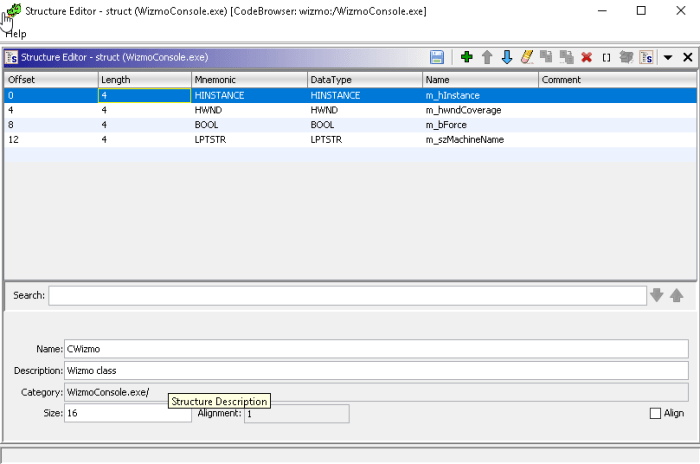Click the Category field WizmoConsole.exe/
The height and width of the screenshot is (464, 700).
(376, 392)
